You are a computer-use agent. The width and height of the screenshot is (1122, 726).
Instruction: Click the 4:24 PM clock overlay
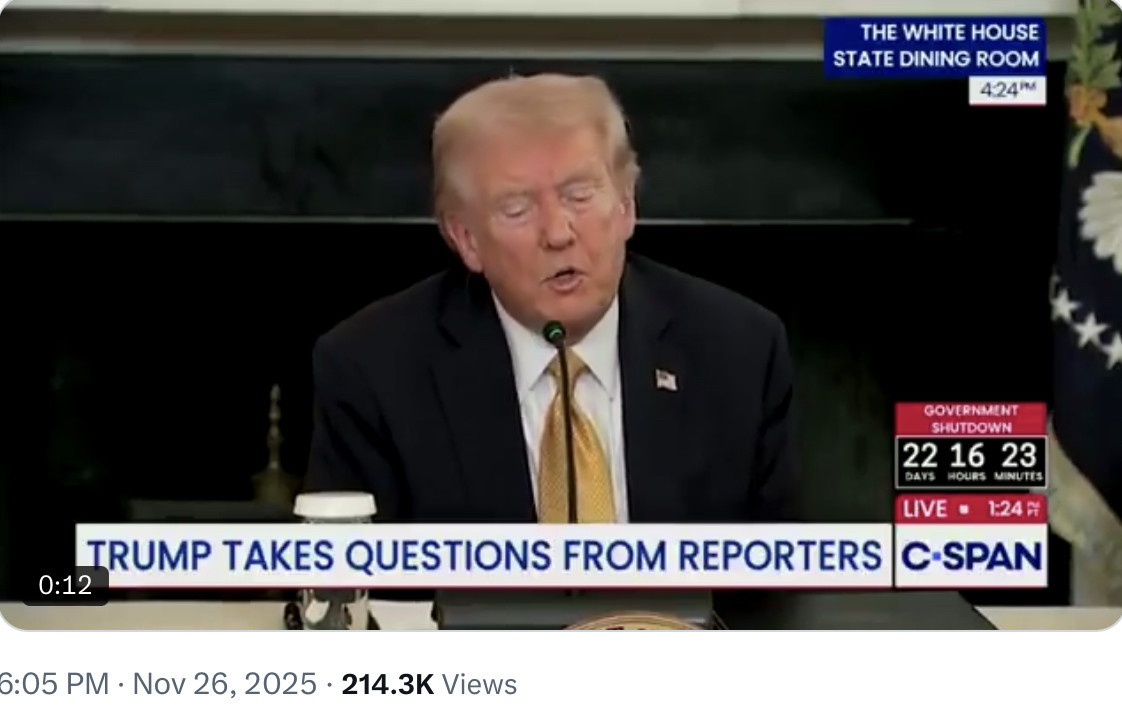[x=1007, y=90]
